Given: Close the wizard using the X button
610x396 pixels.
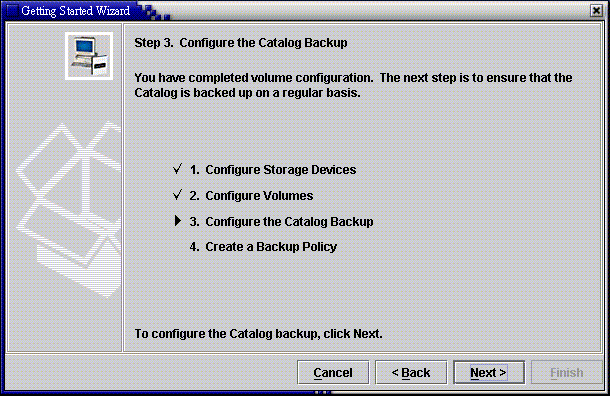Looking at the screenshot, I should click(x=596, y=11).
